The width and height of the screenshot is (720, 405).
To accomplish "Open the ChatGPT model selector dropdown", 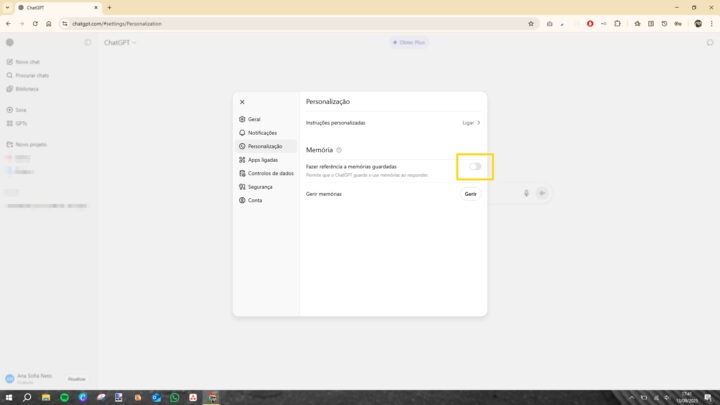I will tap(120, 43).
